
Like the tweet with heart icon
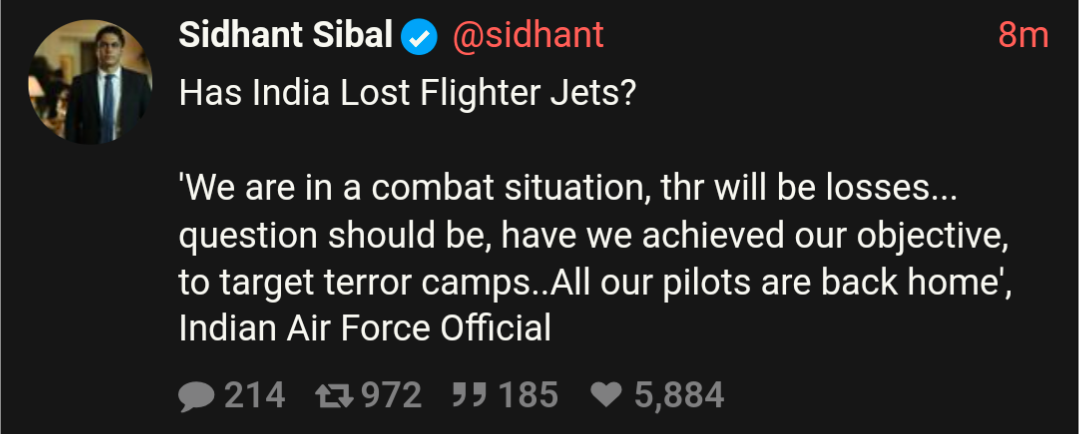[606, 395]
